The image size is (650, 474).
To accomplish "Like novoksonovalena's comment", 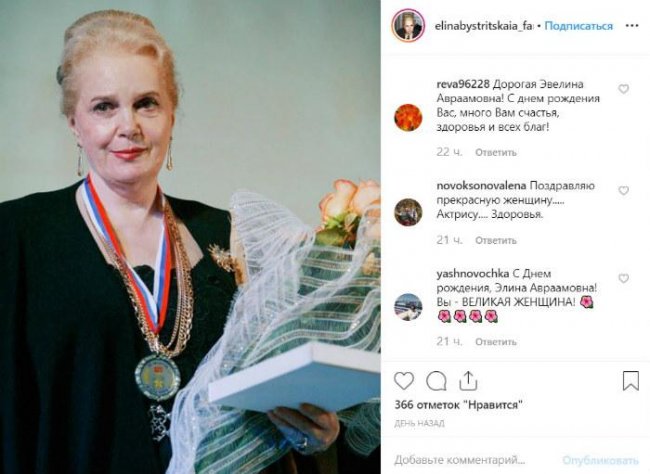I will 623,190.
